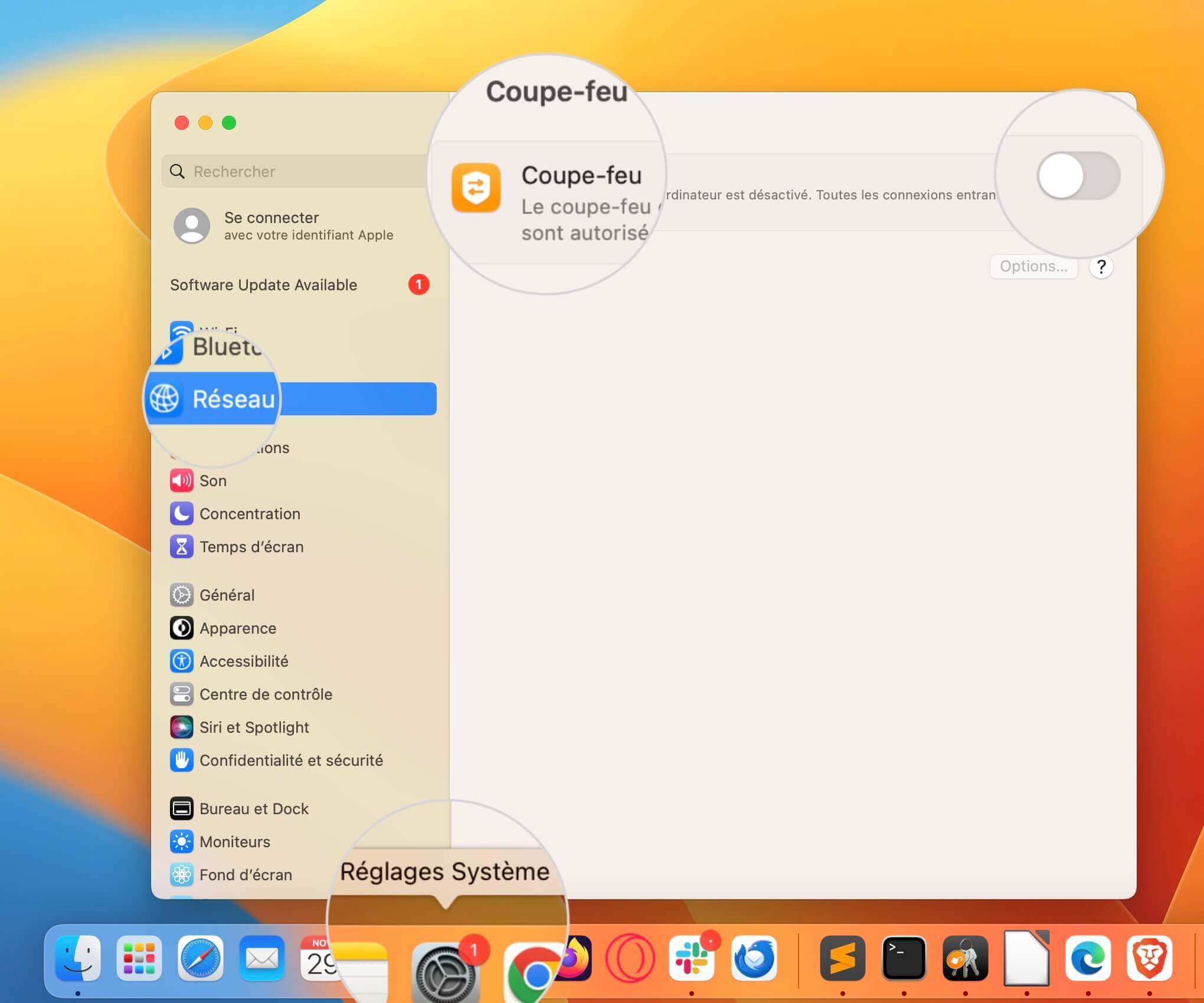The width and height of the screenshot is (1204, 1003).
Task: Open Centre de contrôle icon
Action: (x=181, y=694)
